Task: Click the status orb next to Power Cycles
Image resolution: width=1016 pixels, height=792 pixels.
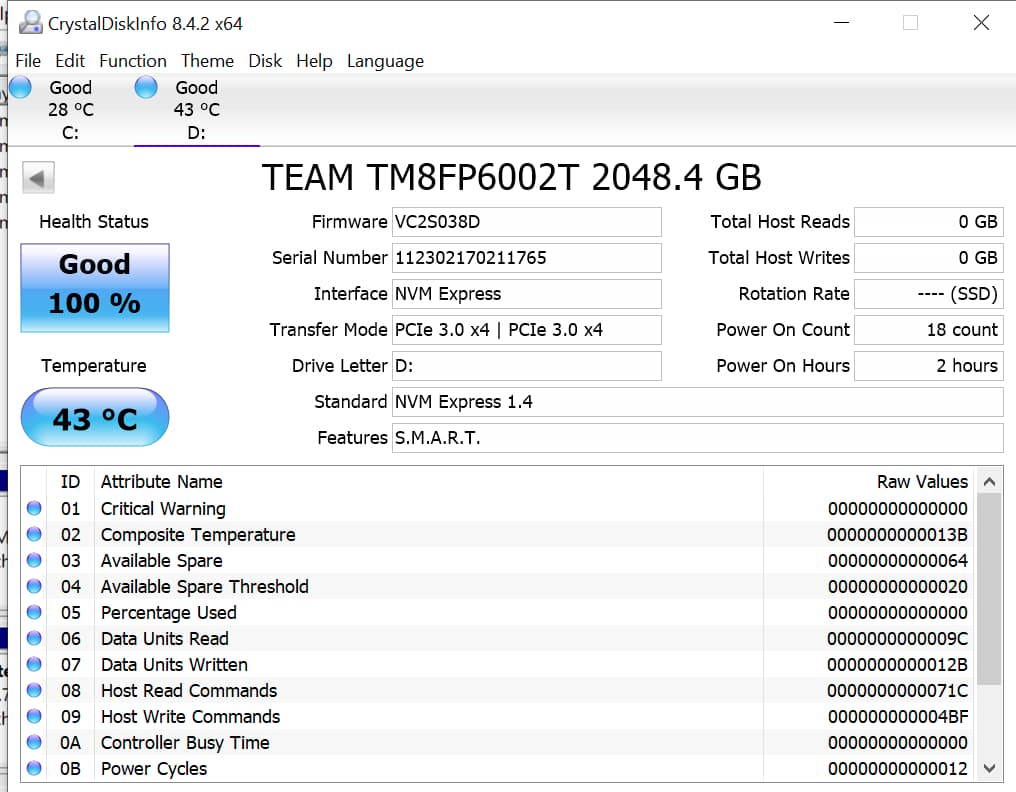Action: pyautogui.click(x=34, y=768)
